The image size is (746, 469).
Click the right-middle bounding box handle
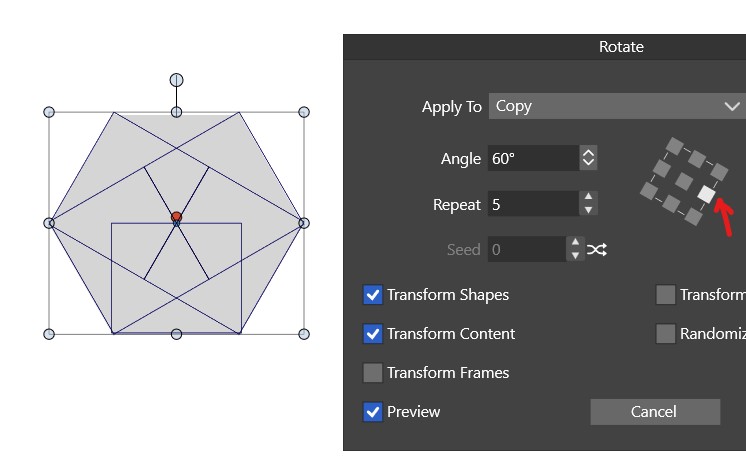(x=304, y=223)
